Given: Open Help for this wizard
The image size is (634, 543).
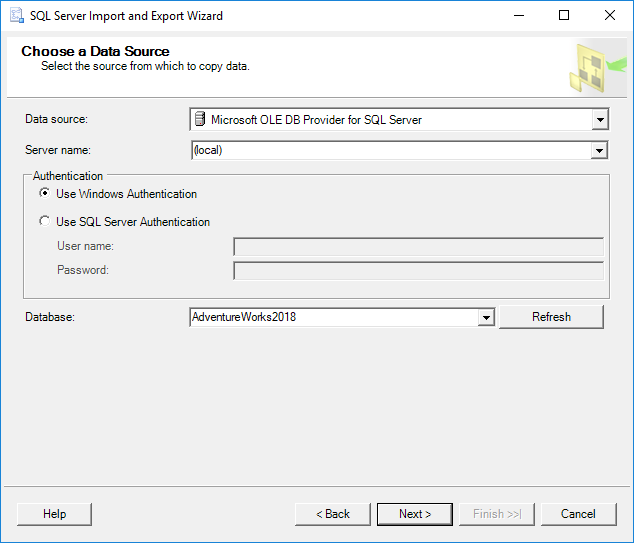Looking at the screenshot, I should (55, 514).
